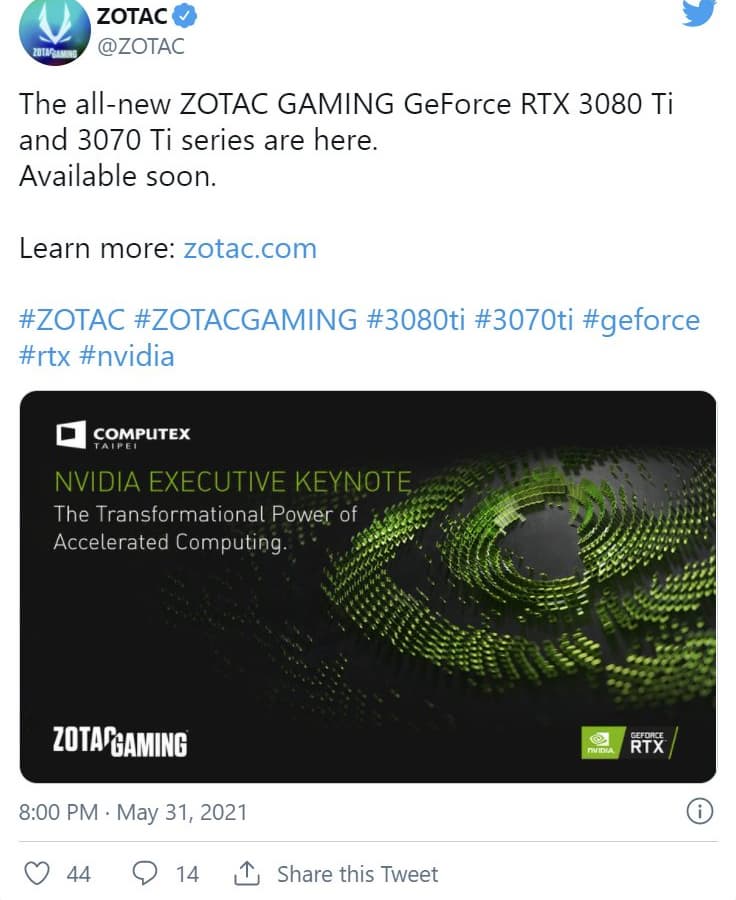Open the NVIDIA Executive Keynote image
Image resolution: width=736 pixels, height=900 pixels.
368,586
